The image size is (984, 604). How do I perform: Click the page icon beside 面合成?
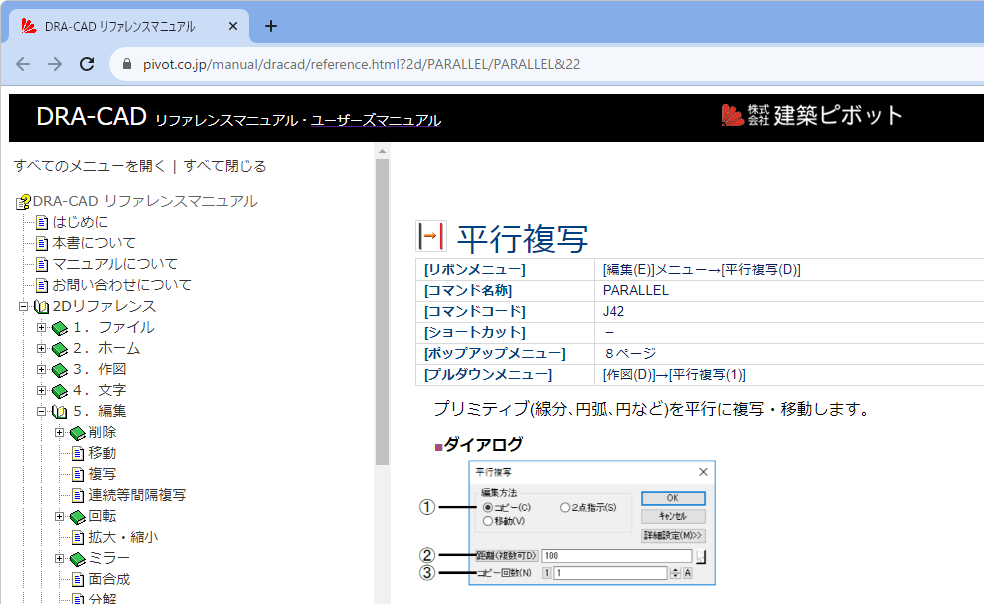(78, 580)
